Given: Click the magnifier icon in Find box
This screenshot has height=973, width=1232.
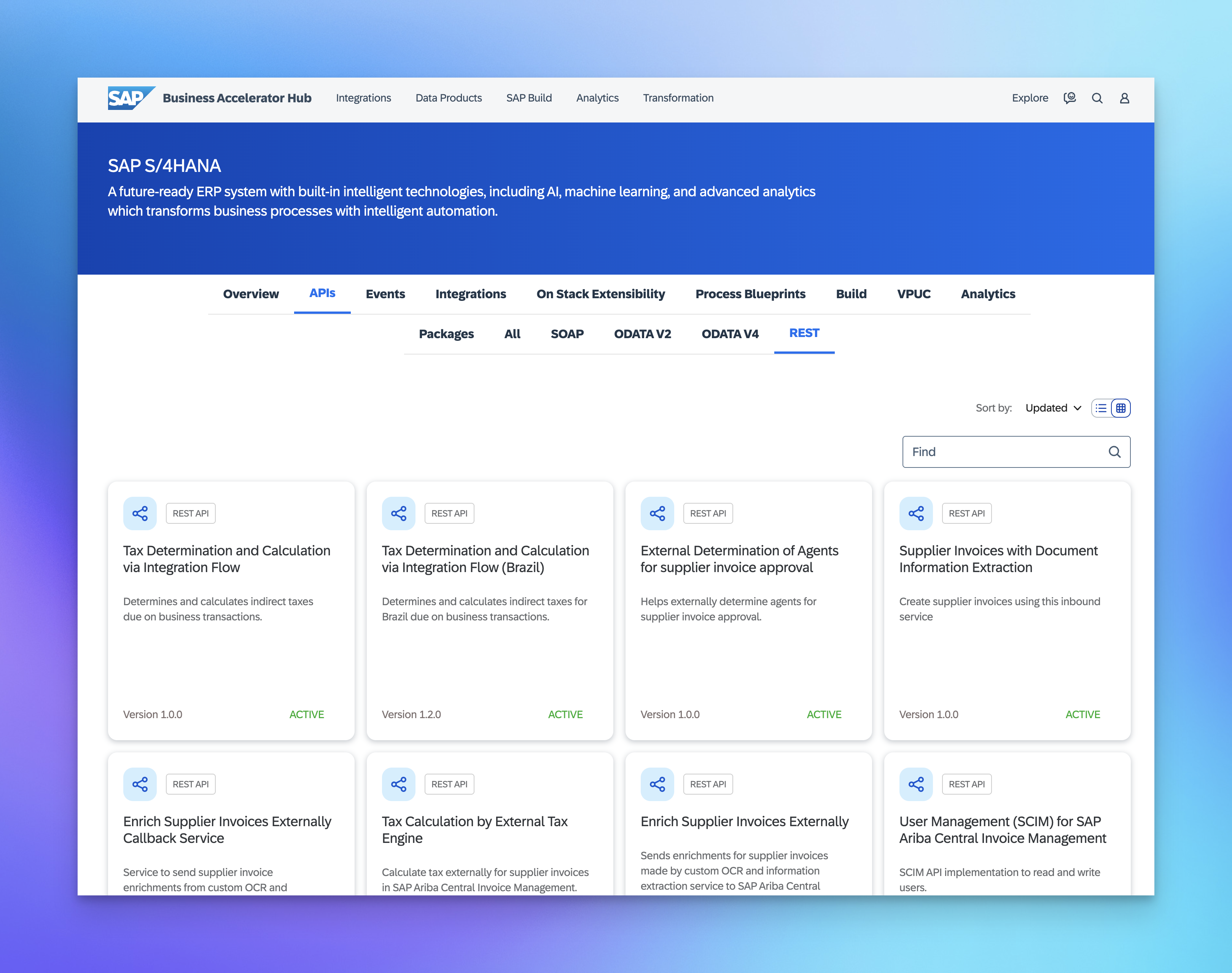Looking at the screenshot, I should (x=1114, y=452).
